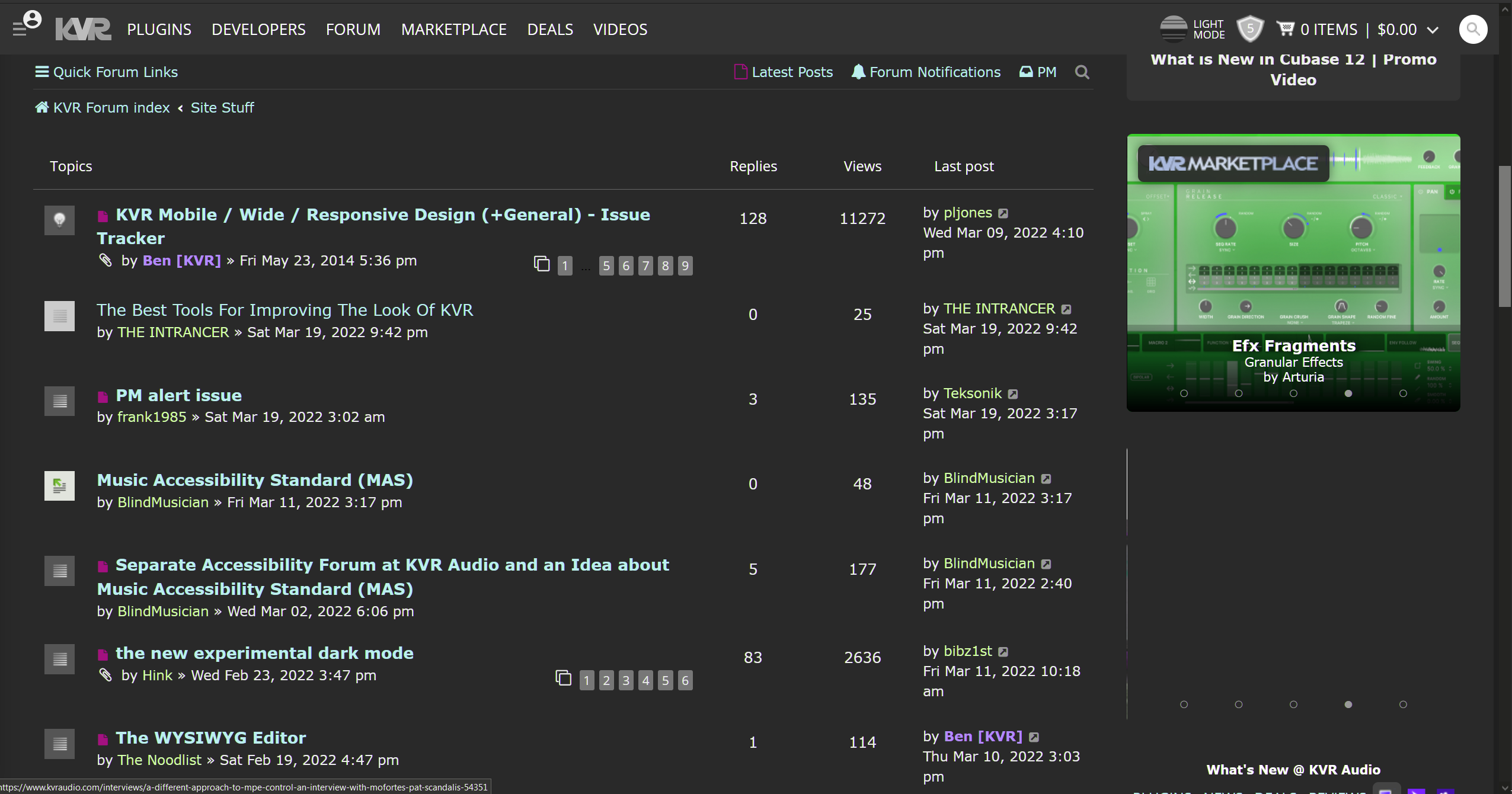The width and height of the screenshot is (1512, 794).
Task: Open Efx Fragments marketplace banner
Action: (x=1293, y=273)
